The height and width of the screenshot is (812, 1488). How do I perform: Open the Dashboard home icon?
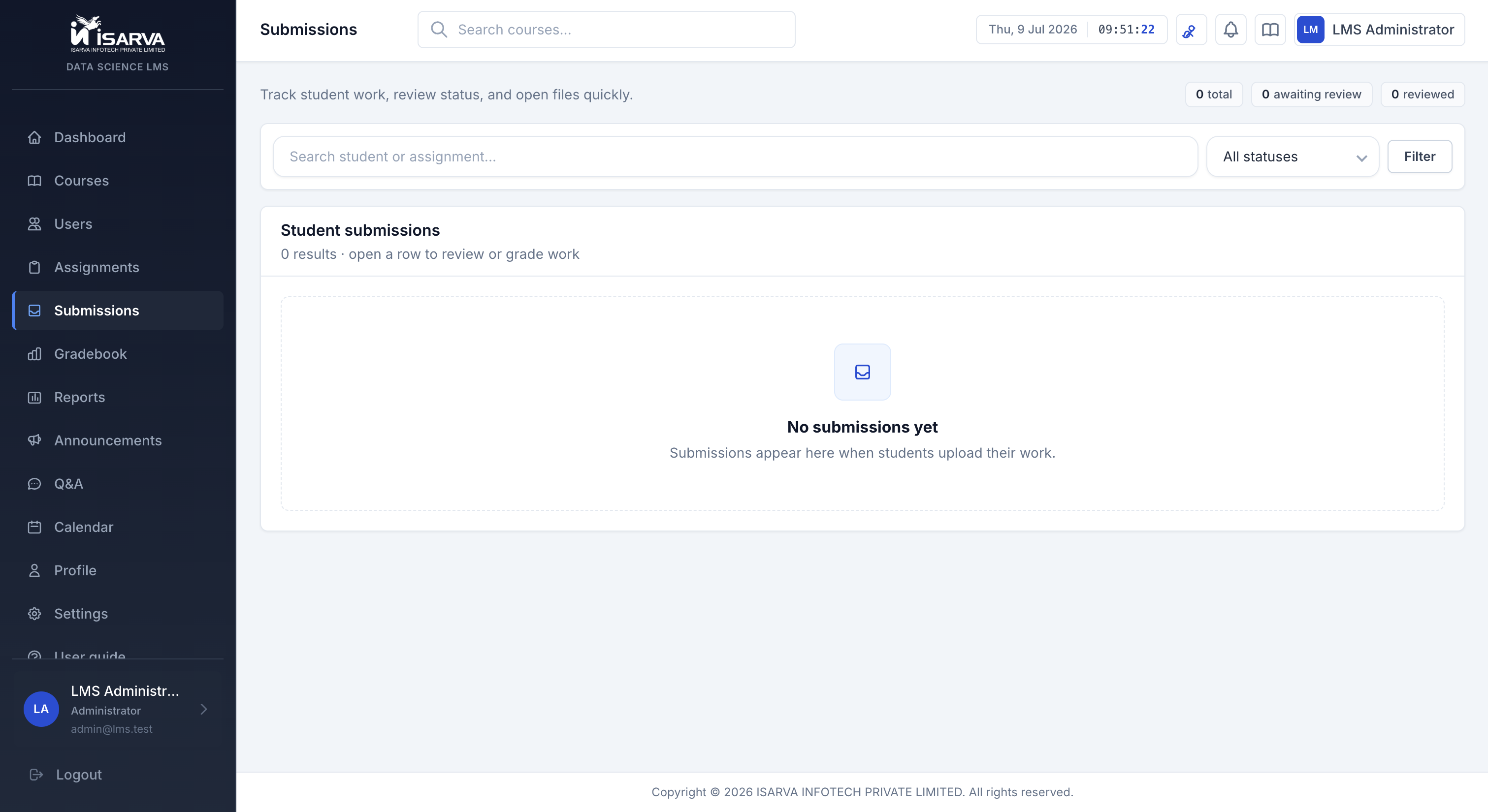tap(34, 137)
